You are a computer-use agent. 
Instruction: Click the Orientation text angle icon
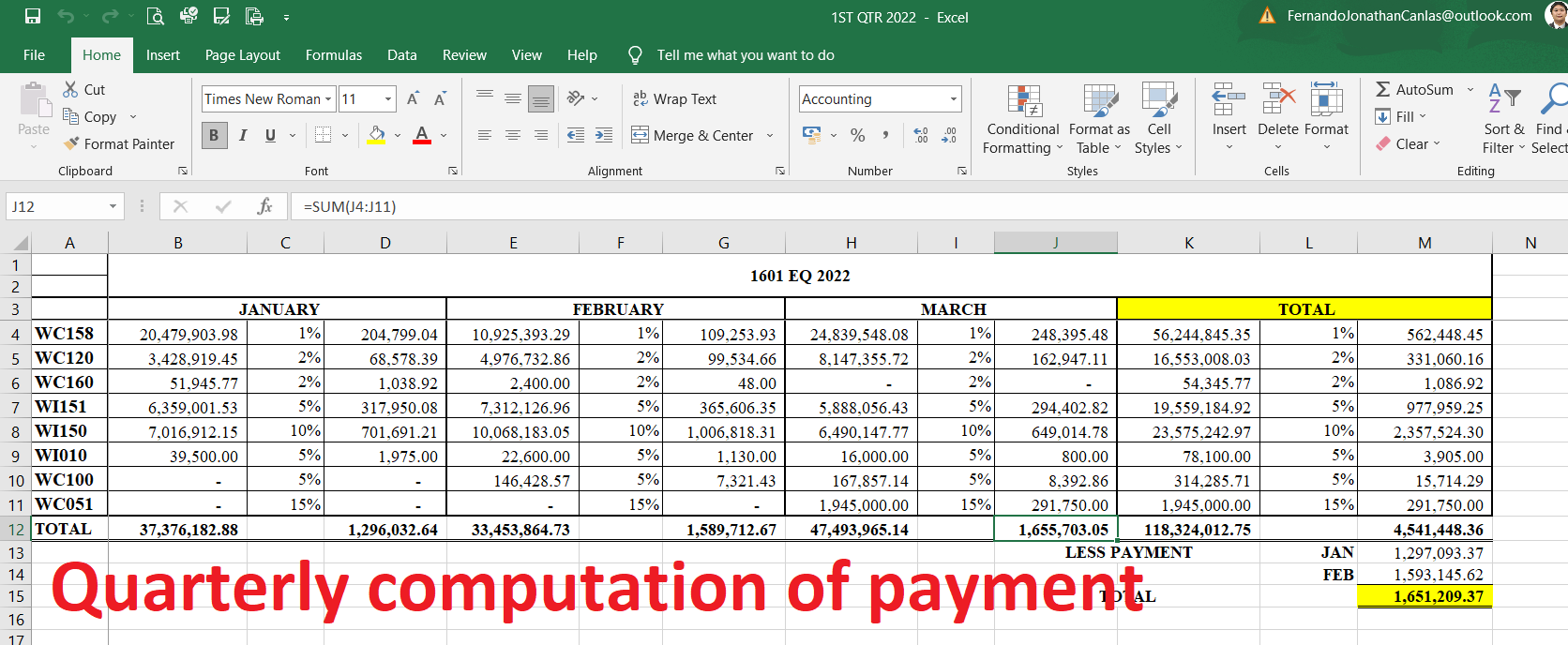click(576, 98)
